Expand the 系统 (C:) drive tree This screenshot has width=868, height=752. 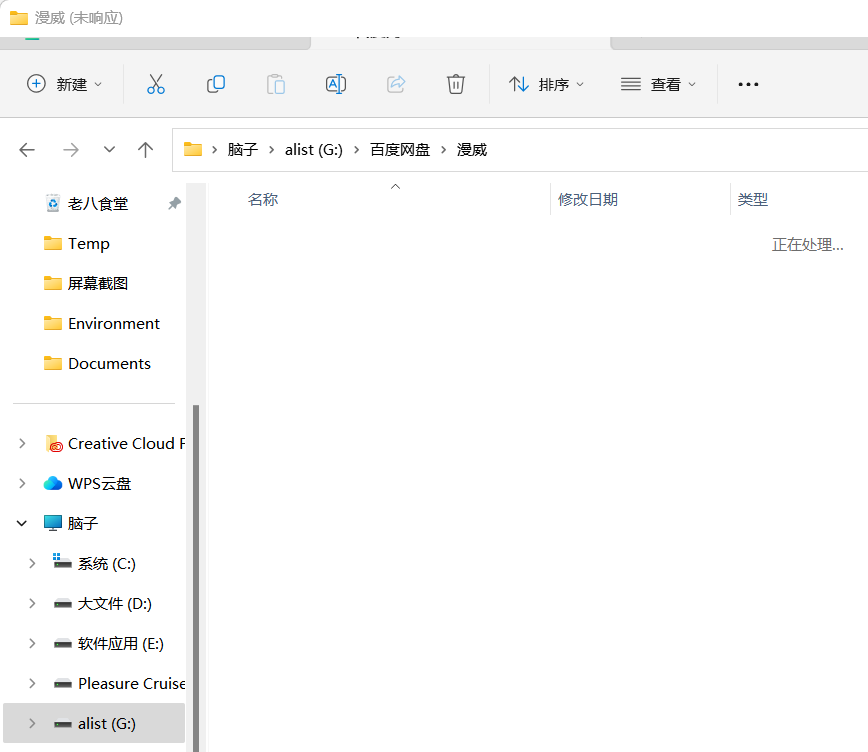coord(32,564)
